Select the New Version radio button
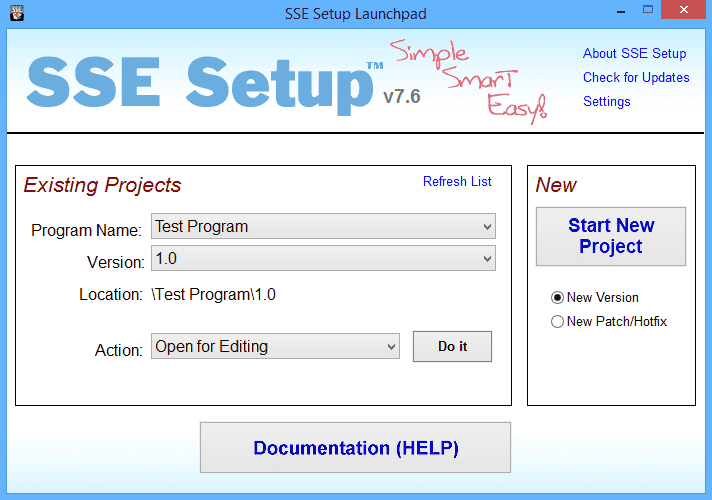Image resolution: width=712 pixels, height=500 pixels. [558, 297]
